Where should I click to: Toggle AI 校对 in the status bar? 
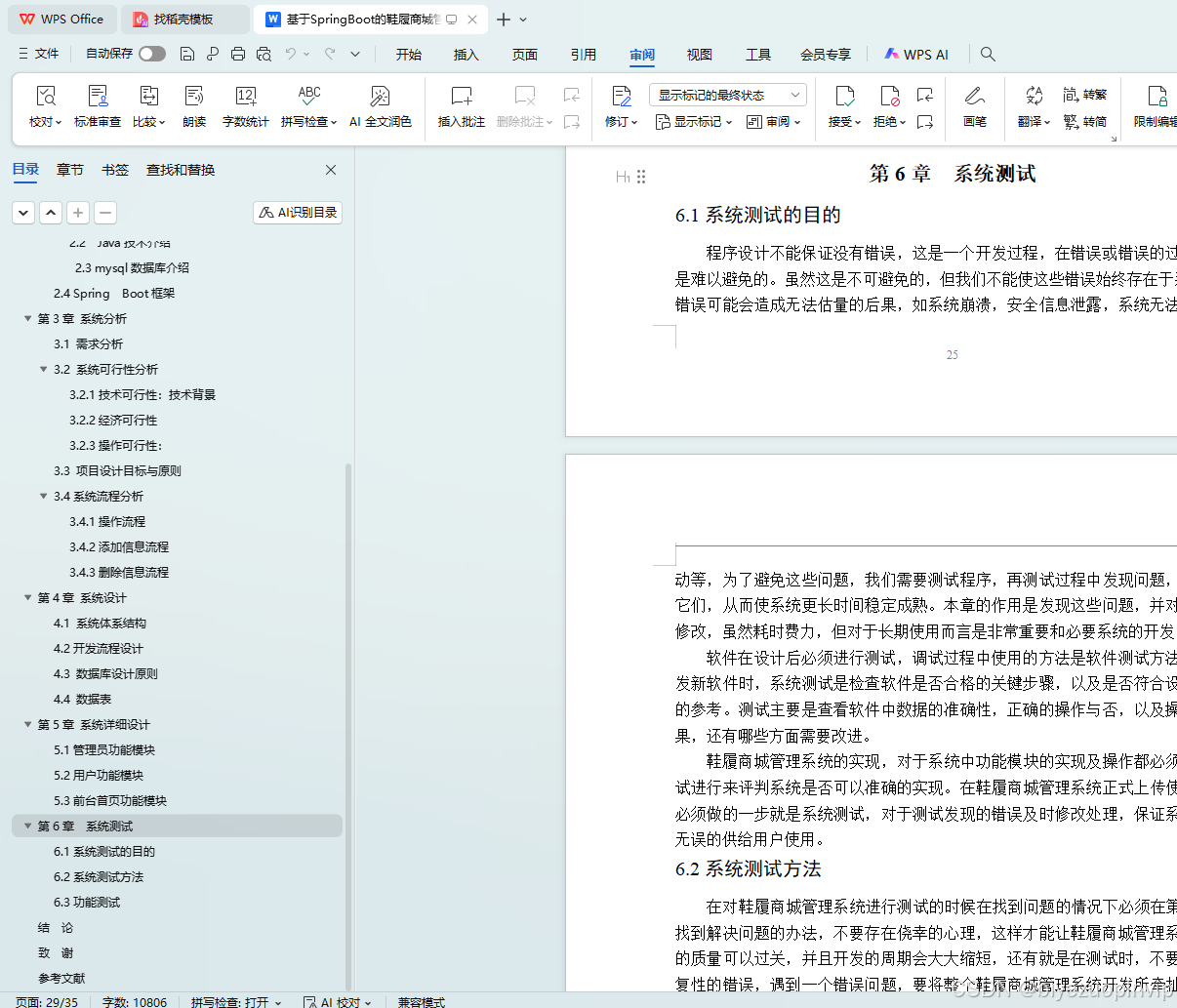coord(338,1002)
